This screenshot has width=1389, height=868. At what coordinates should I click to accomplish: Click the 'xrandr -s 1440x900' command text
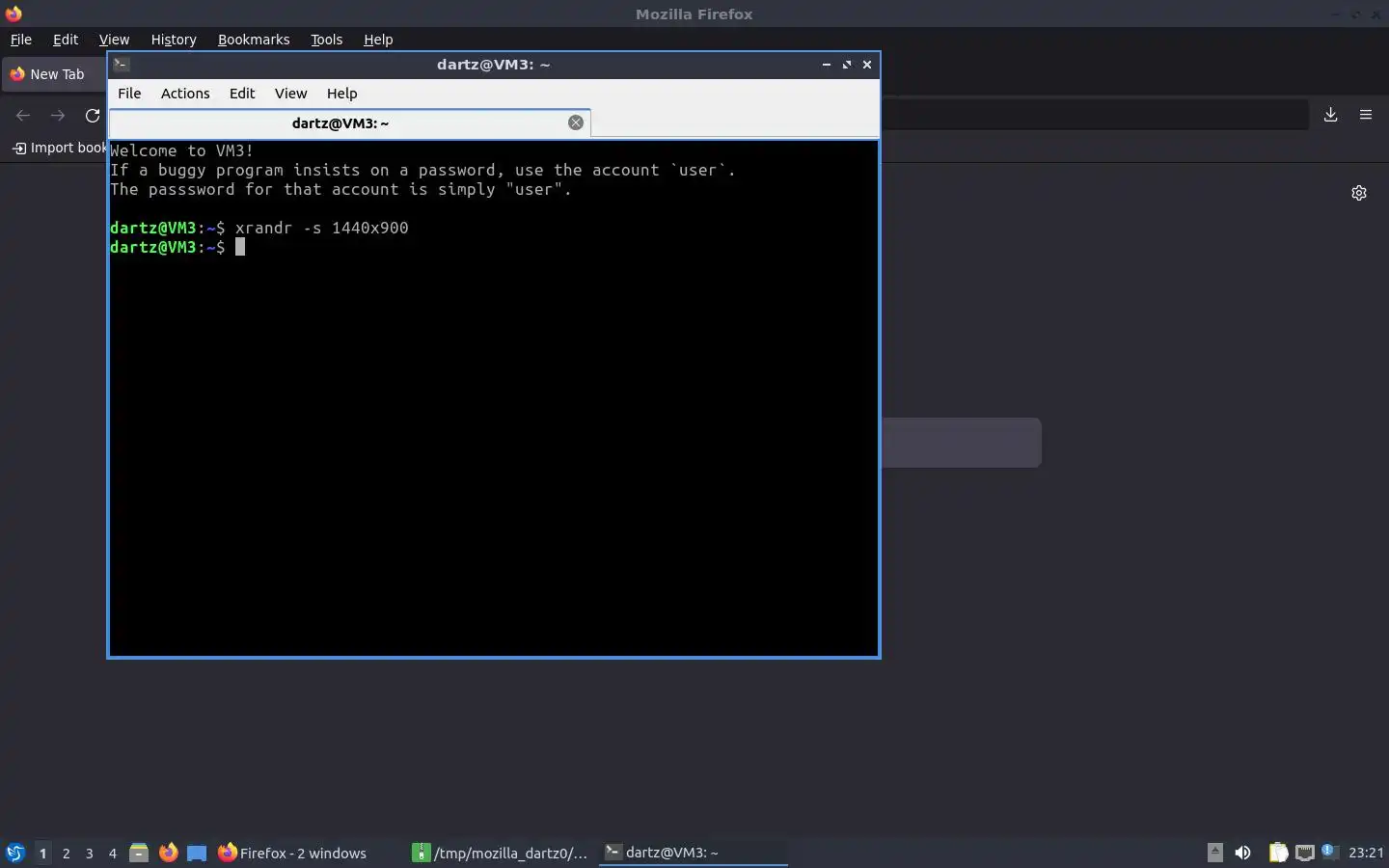coord(322,228)
